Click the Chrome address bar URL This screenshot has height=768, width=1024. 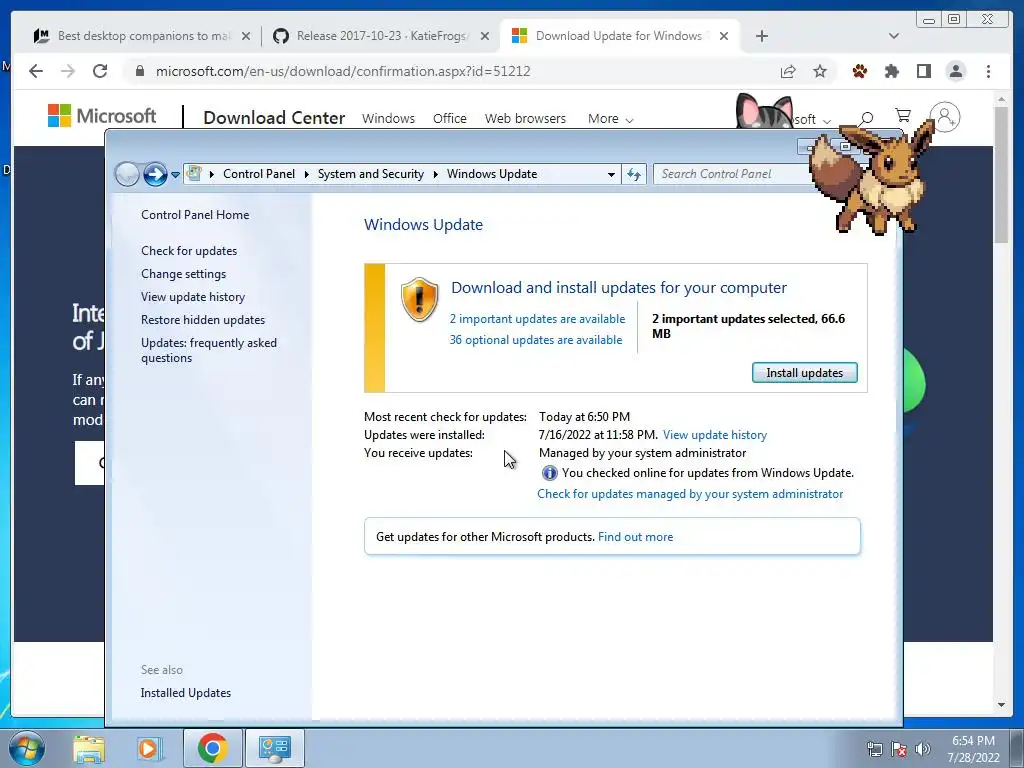coord(343,71)
